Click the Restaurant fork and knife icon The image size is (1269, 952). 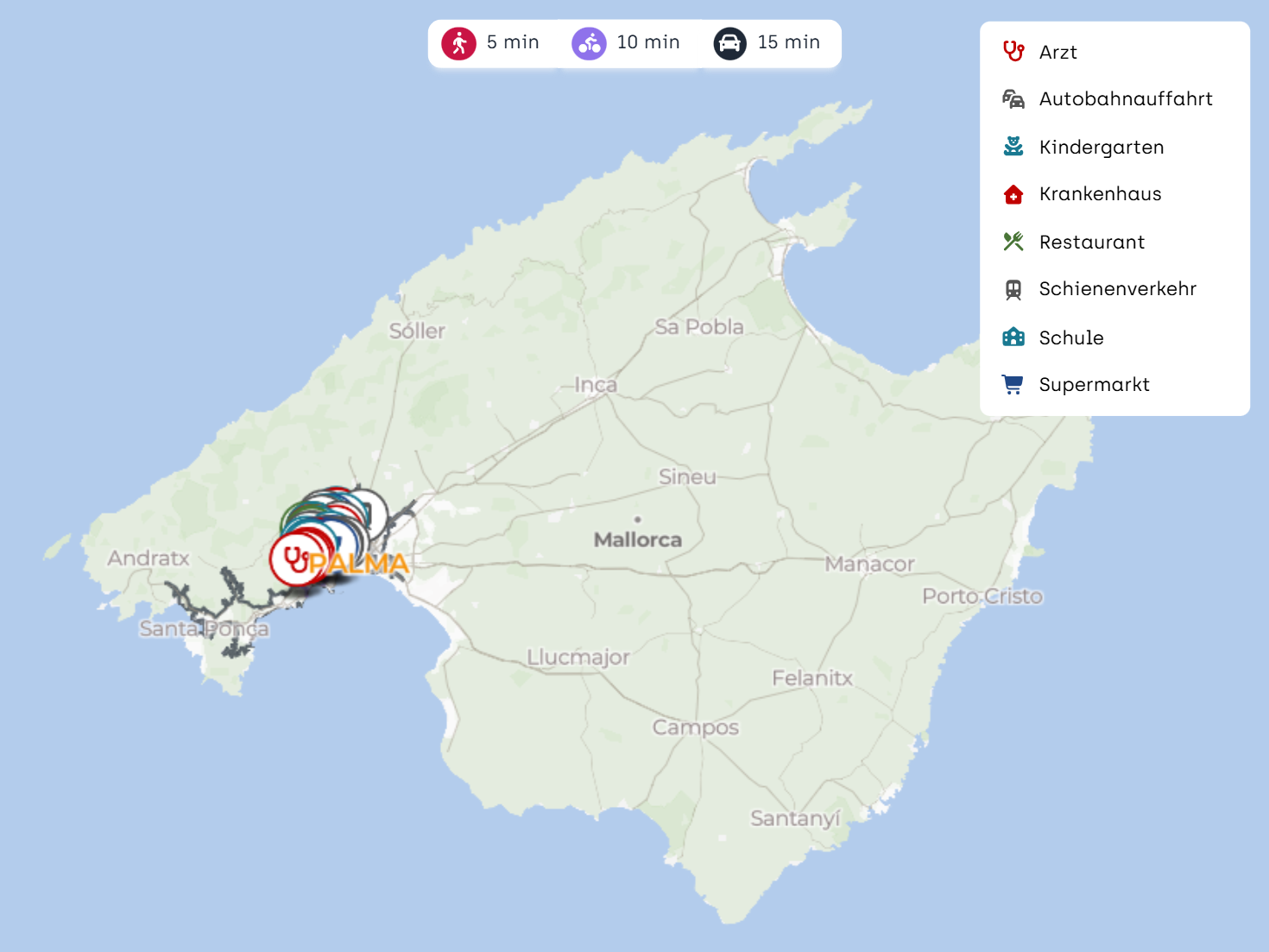1013,242
